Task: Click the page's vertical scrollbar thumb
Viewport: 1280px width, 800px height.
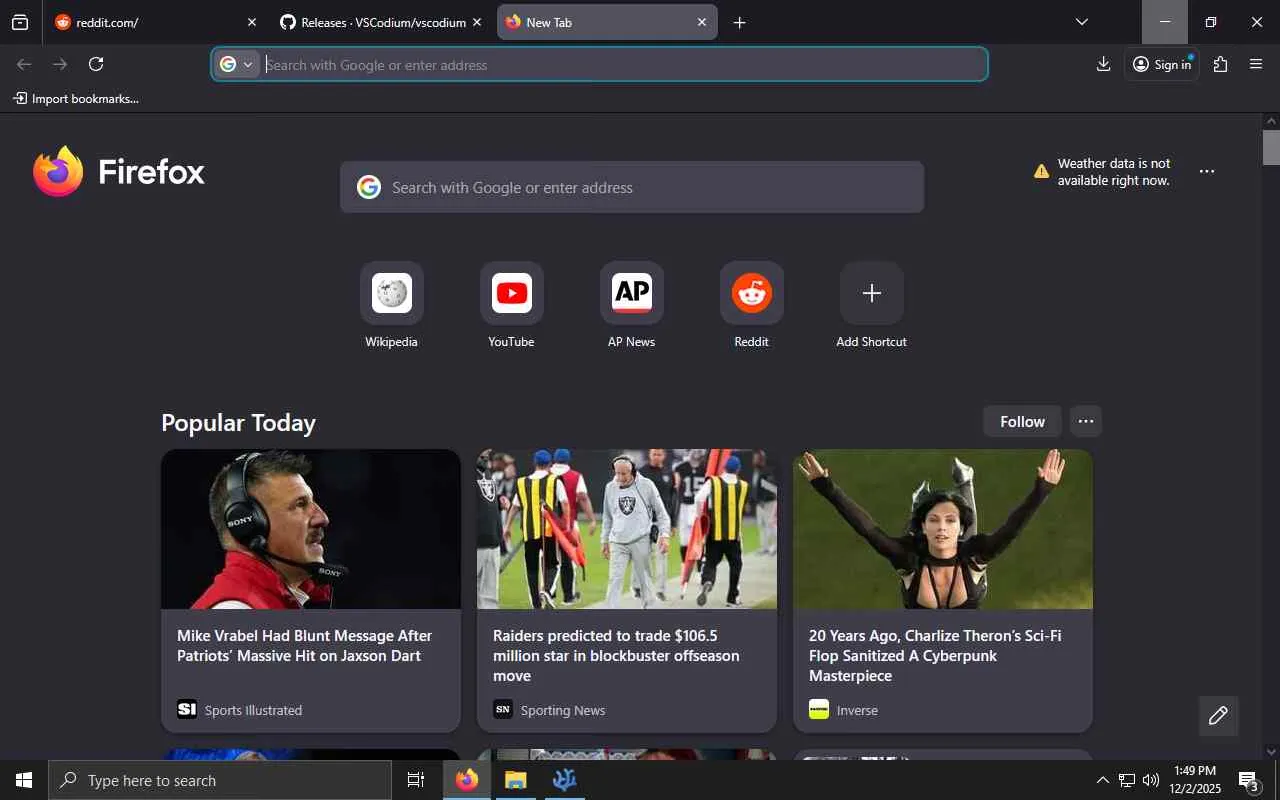Action: point(1271,147)
